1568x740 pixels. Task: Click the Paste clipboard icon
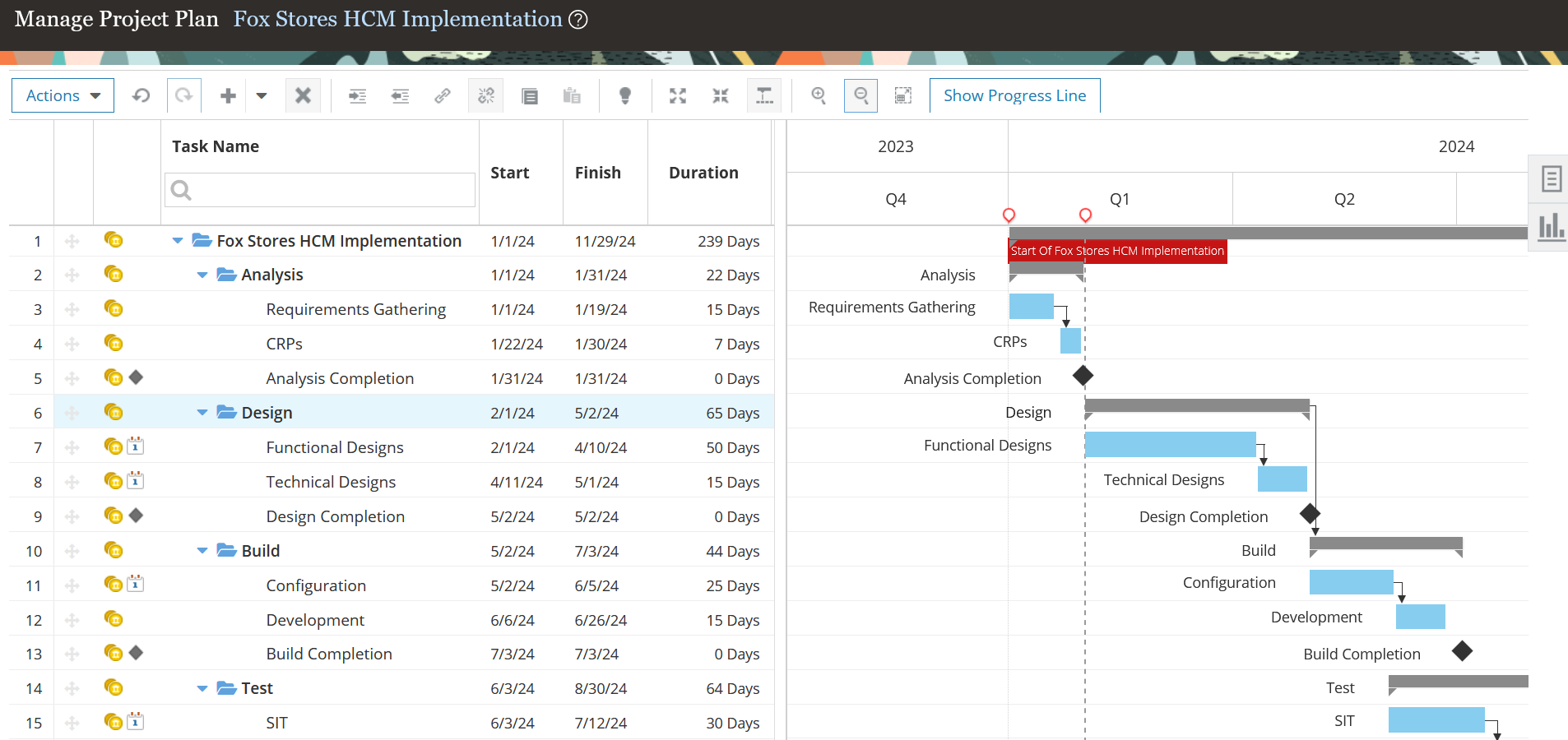(x=572, y=95)
